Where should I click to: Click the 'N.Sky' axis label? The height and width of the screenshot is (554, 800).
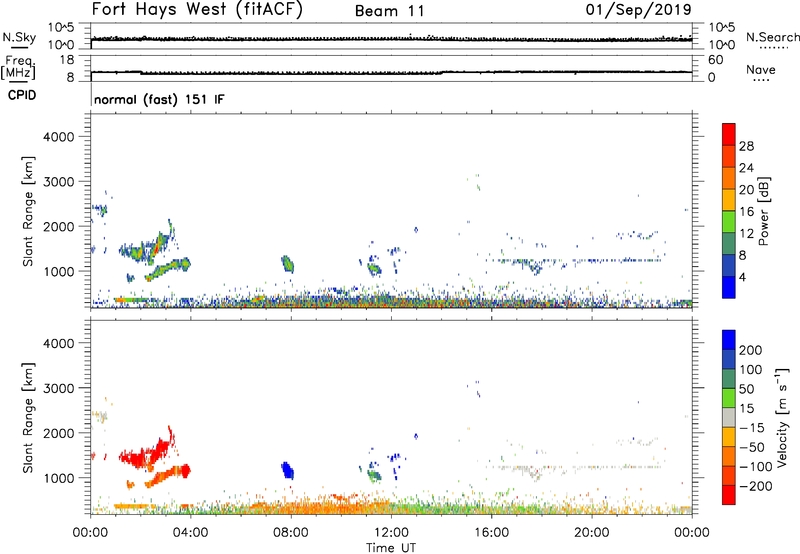point(19,37)
